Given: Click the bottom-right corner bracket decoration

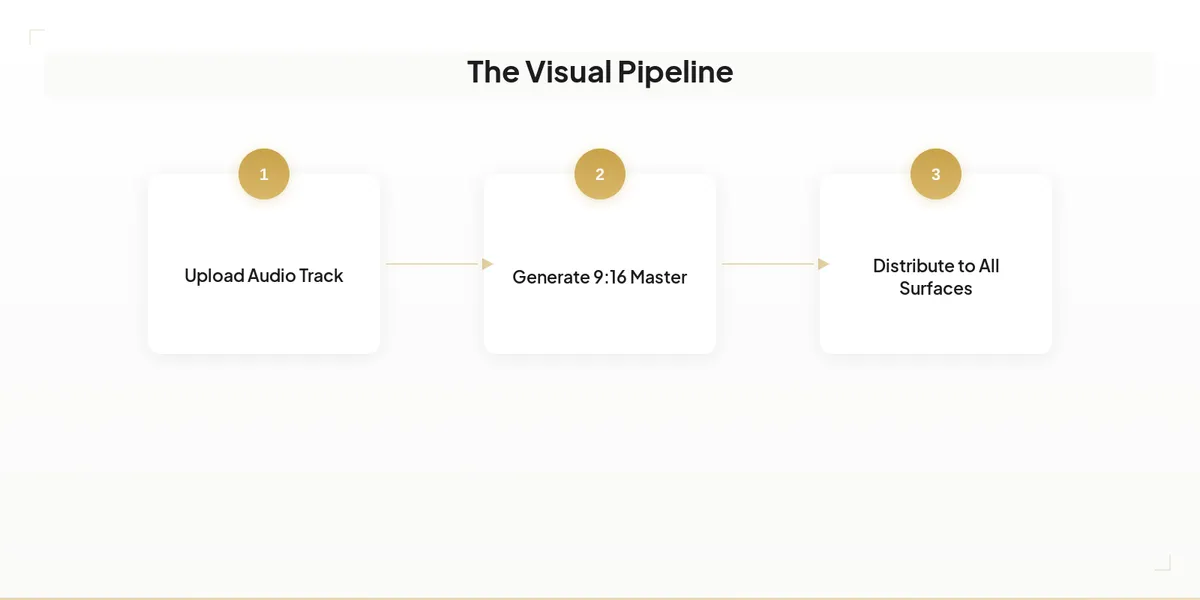Looking at the screenshot, I should pos(1163,563).
